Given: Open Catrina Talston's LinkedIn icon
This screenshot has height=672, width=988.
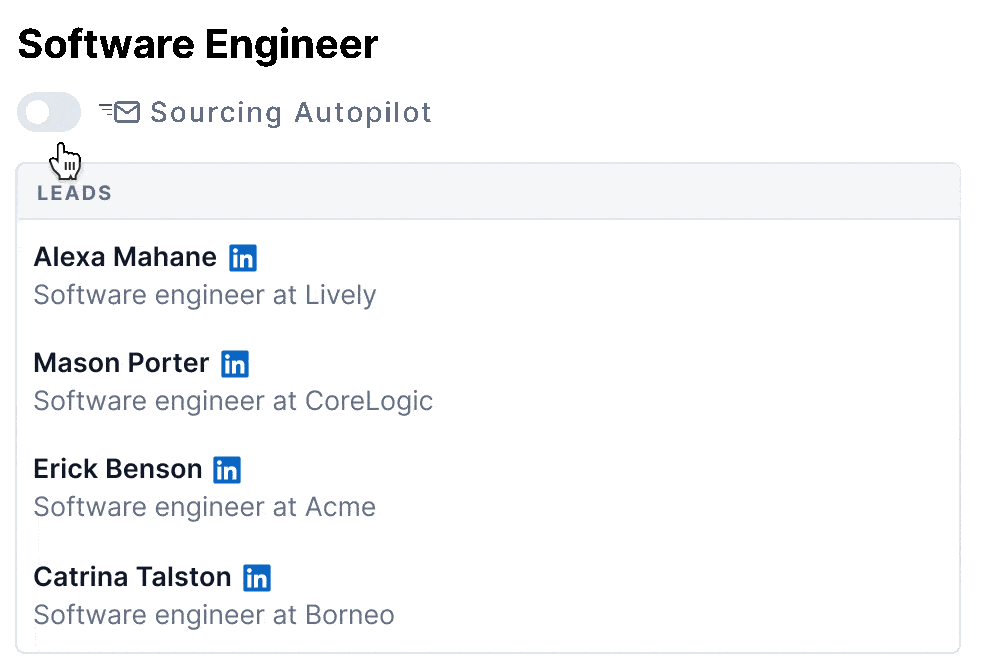Looking at the screenshot, I should click(257, 577).
